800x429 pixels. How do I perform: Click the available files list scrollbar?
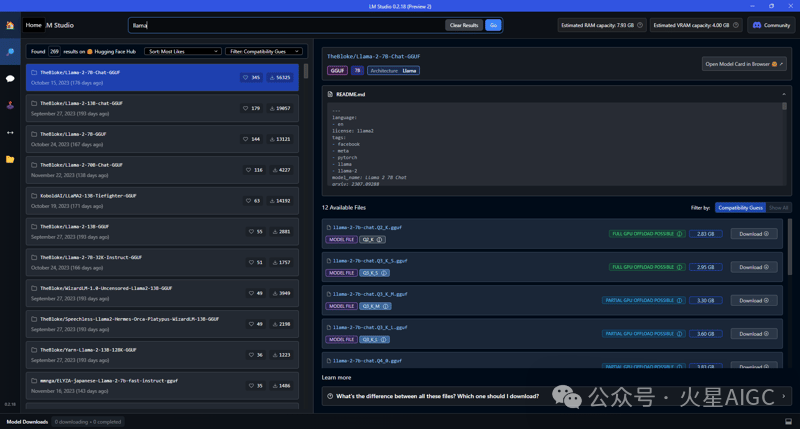coord(789,247)
